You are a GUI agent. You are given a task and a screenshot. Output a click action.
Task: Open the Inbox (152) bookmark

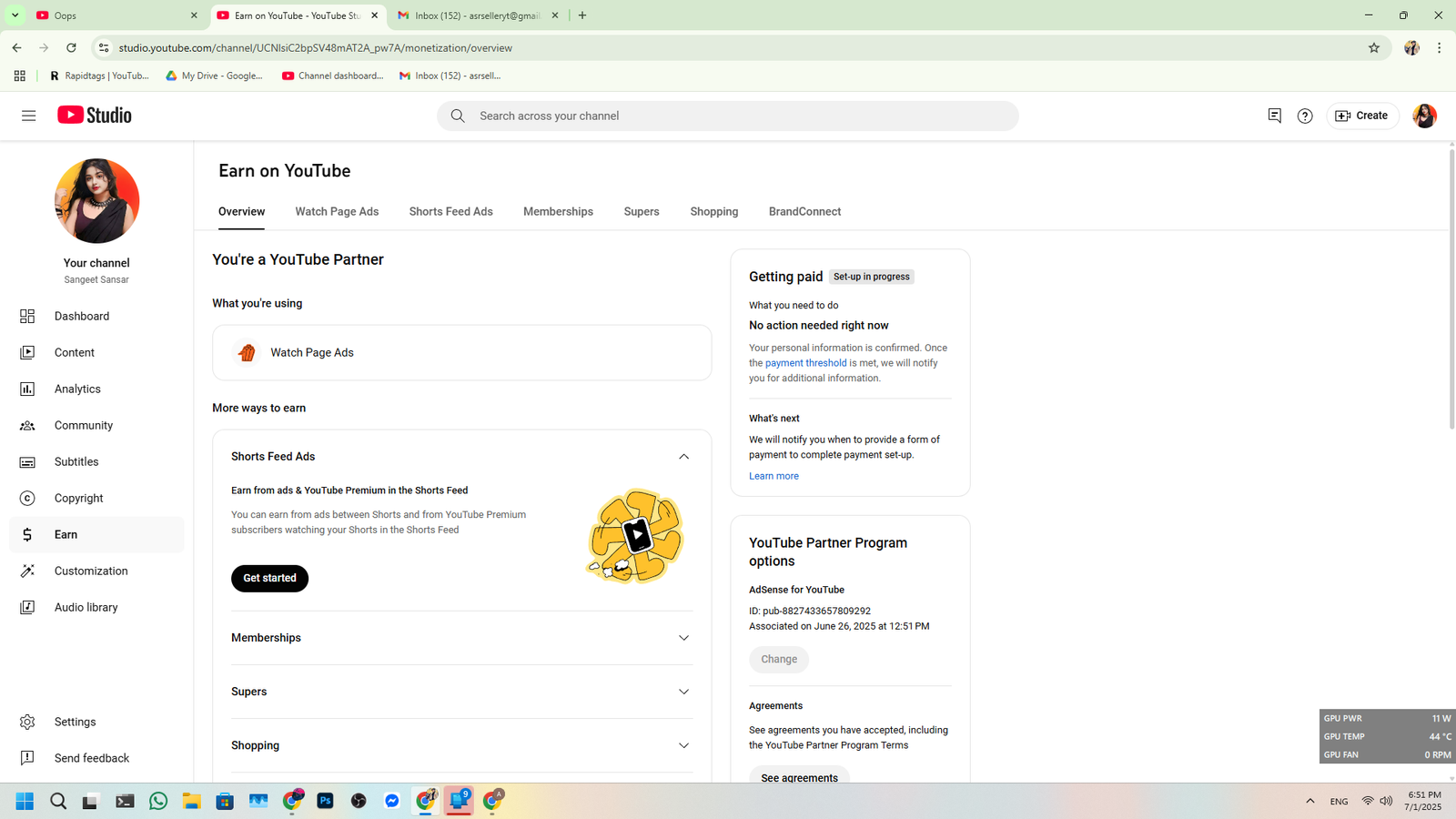(450, 76)
